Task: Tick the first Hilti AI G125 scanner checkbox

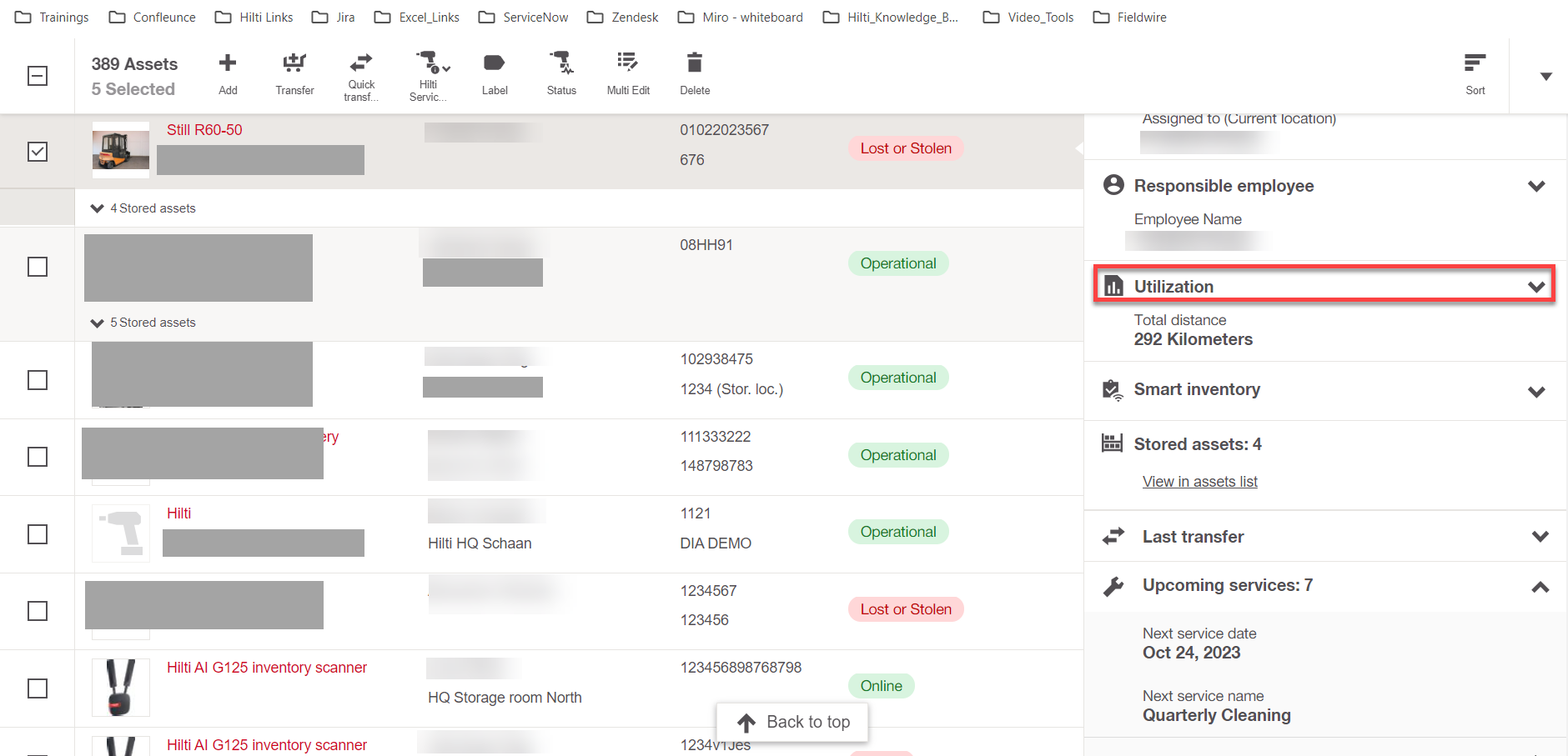Action: (38, 688)
